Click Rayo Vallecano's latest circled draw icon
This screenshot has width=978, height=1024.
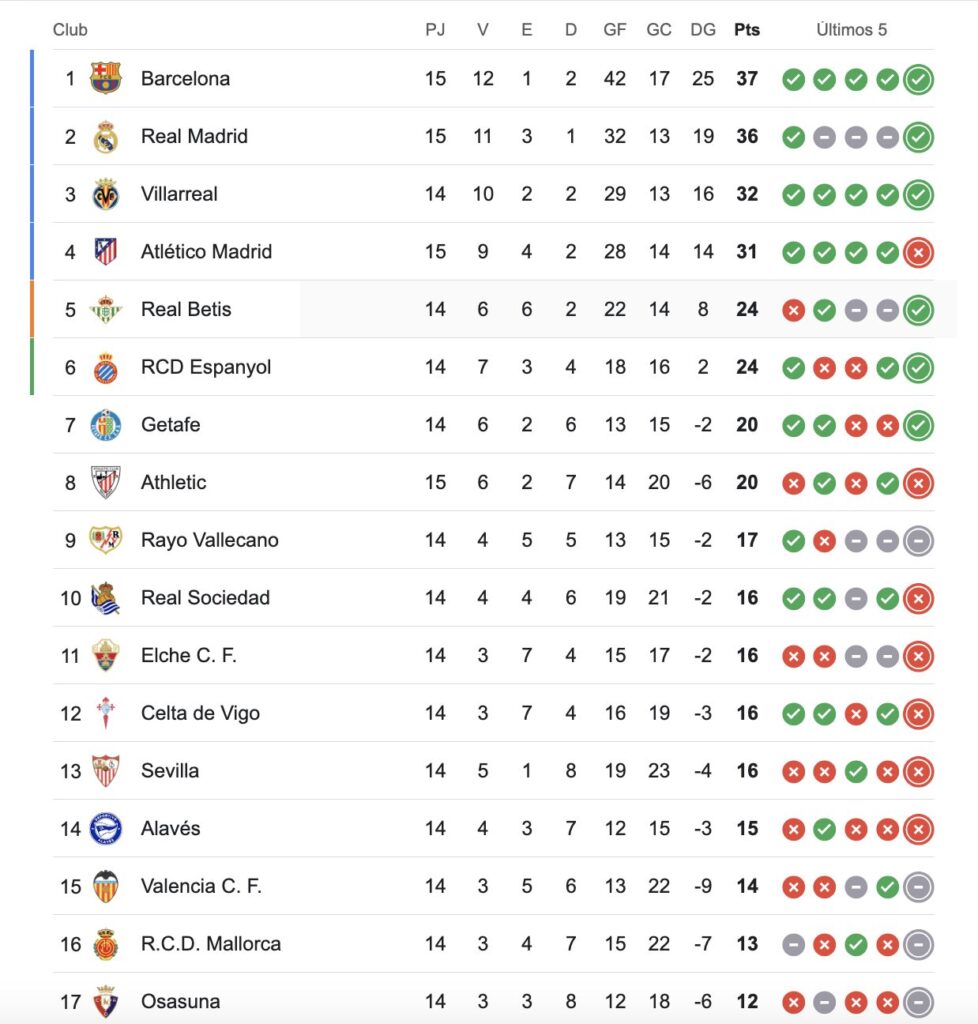coord(918,541)
